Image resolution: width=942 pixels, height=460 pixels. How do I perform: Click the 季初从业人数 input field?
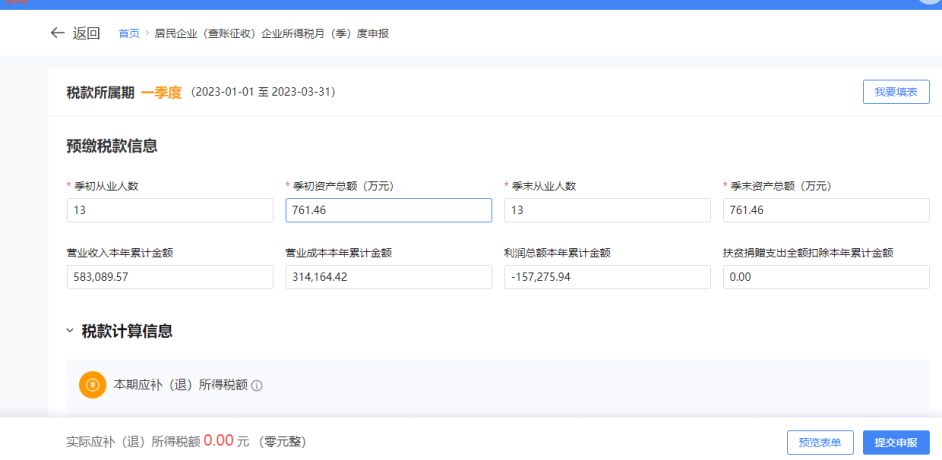(x=170, y=211)
